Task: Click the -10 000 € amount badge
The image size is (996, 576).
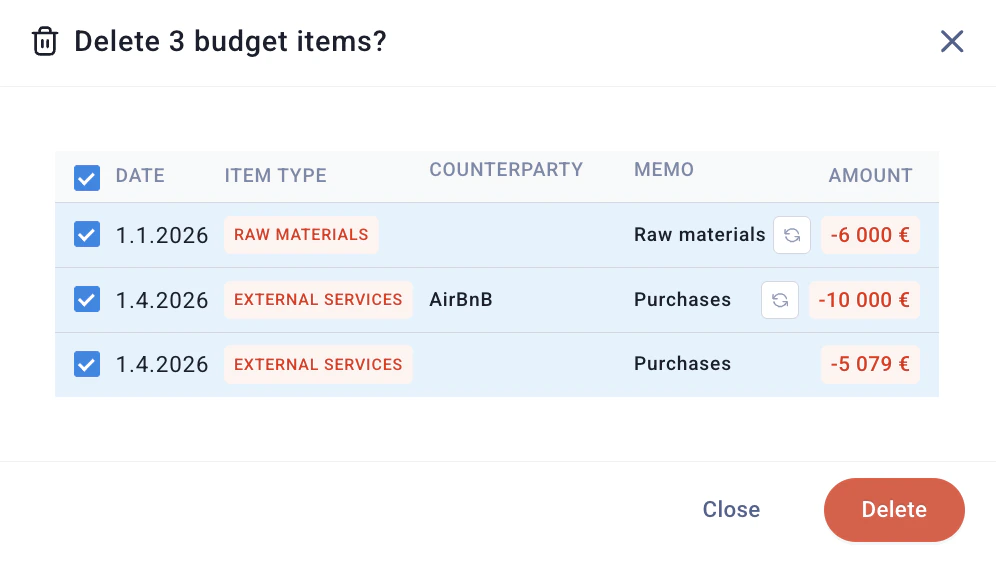Action: 864,300
